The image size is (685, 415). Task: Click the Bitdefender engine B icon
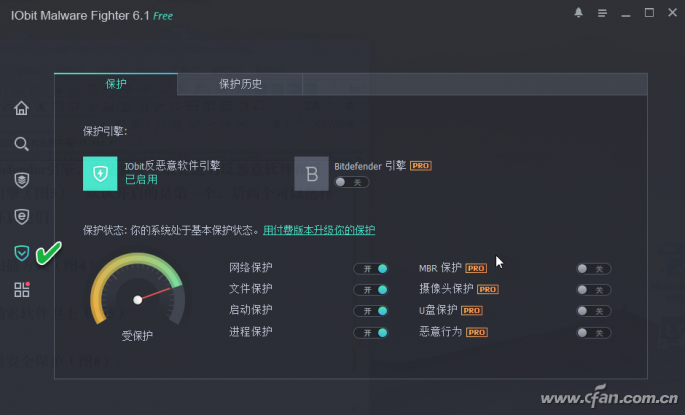(x=311, y=173)
